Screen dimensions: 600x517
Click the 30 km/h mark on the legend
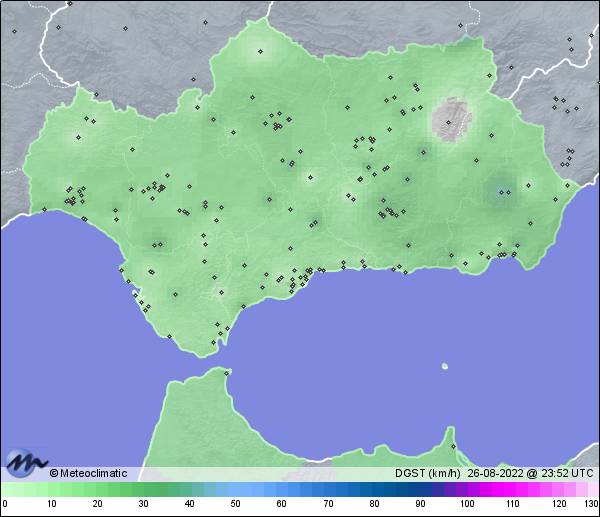143,504
